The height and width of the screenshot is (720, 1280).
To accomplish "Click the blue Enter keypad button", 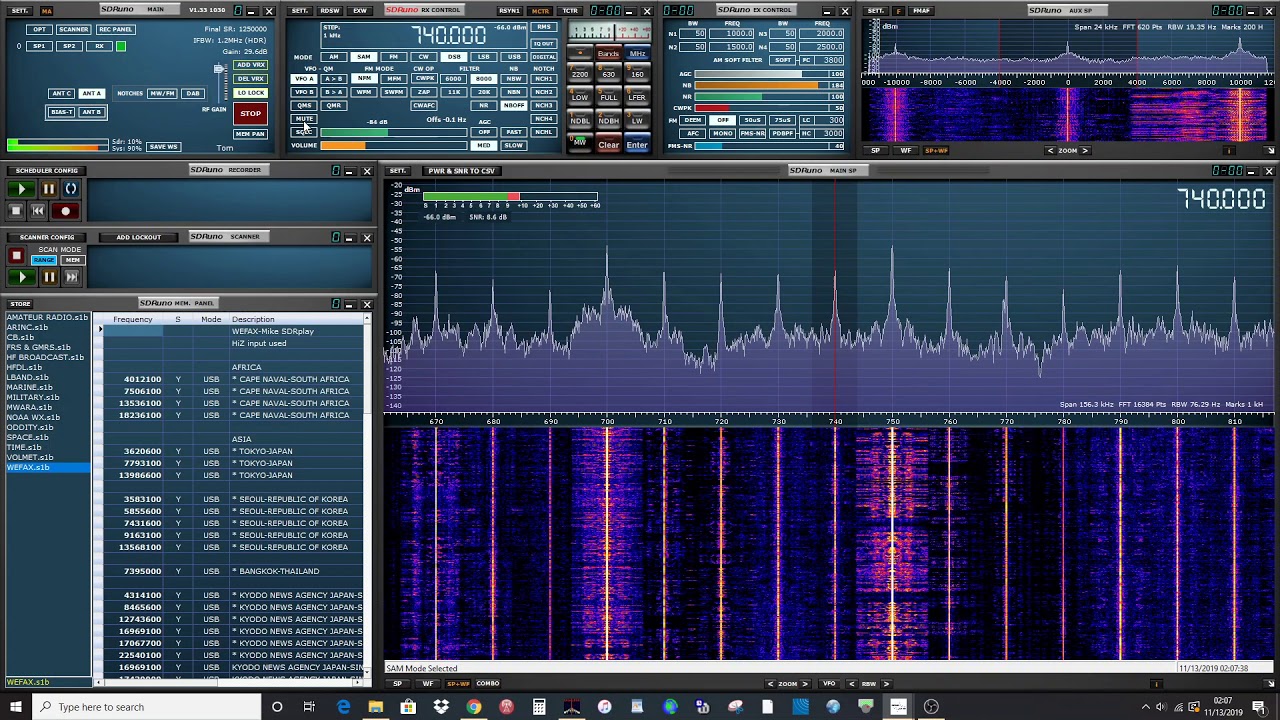I will tap(637, 145).
